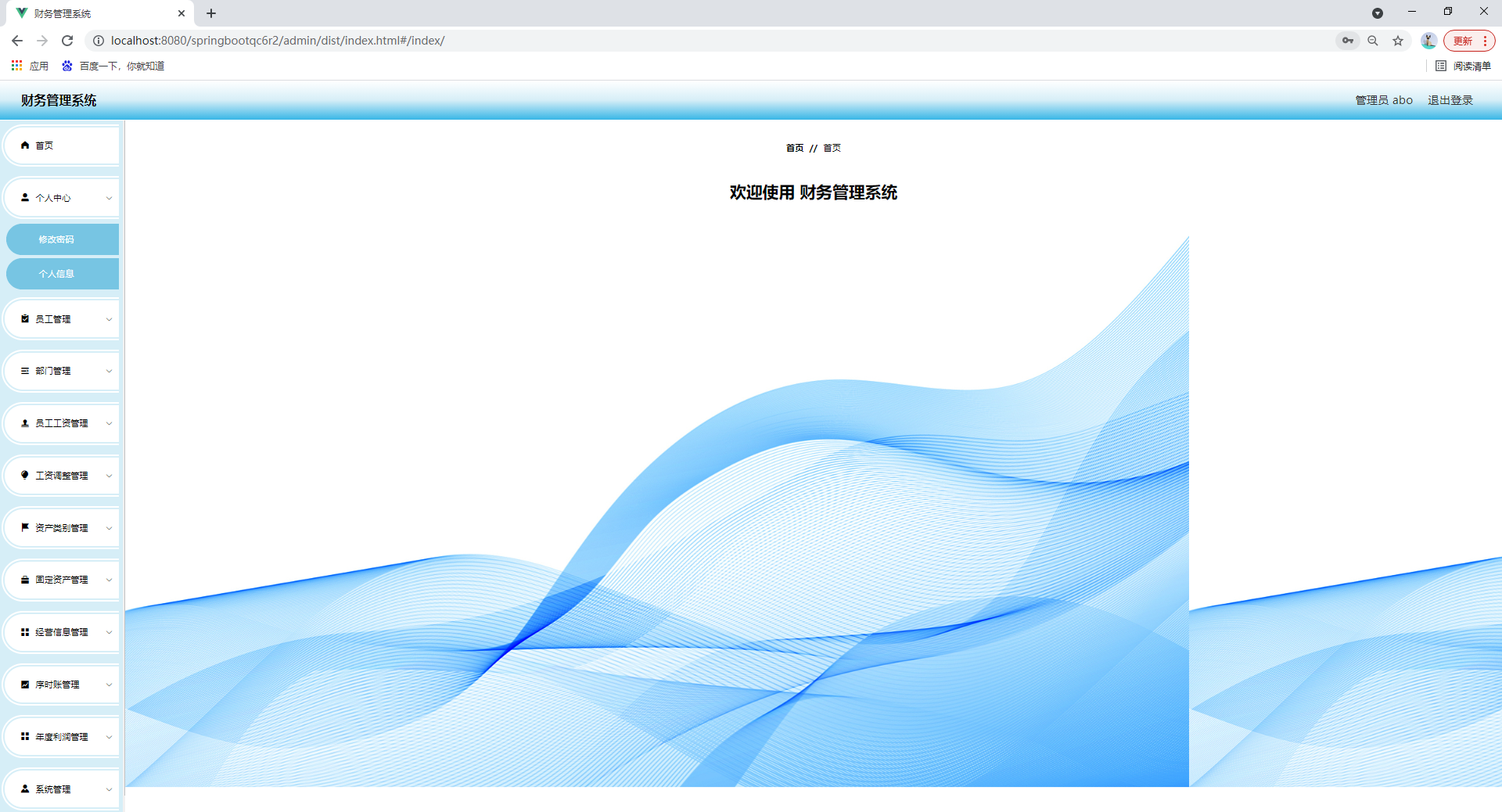Collapse the 个人中心 menu chevron
The image size is (1502, 812).
(x=109, y=198)
